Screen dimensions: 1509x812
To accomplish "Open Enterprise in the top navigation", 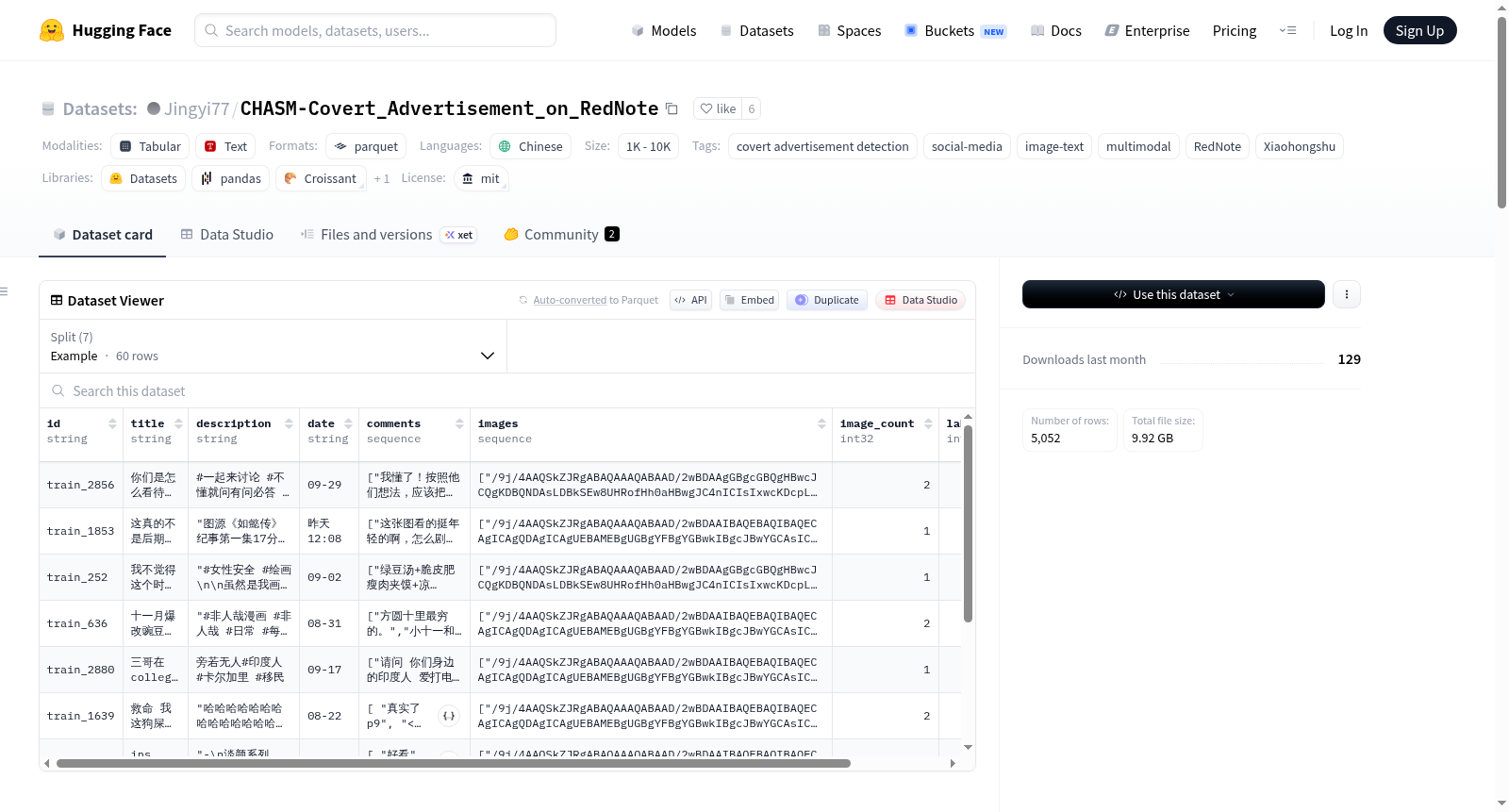I will tap(1147, 30).
